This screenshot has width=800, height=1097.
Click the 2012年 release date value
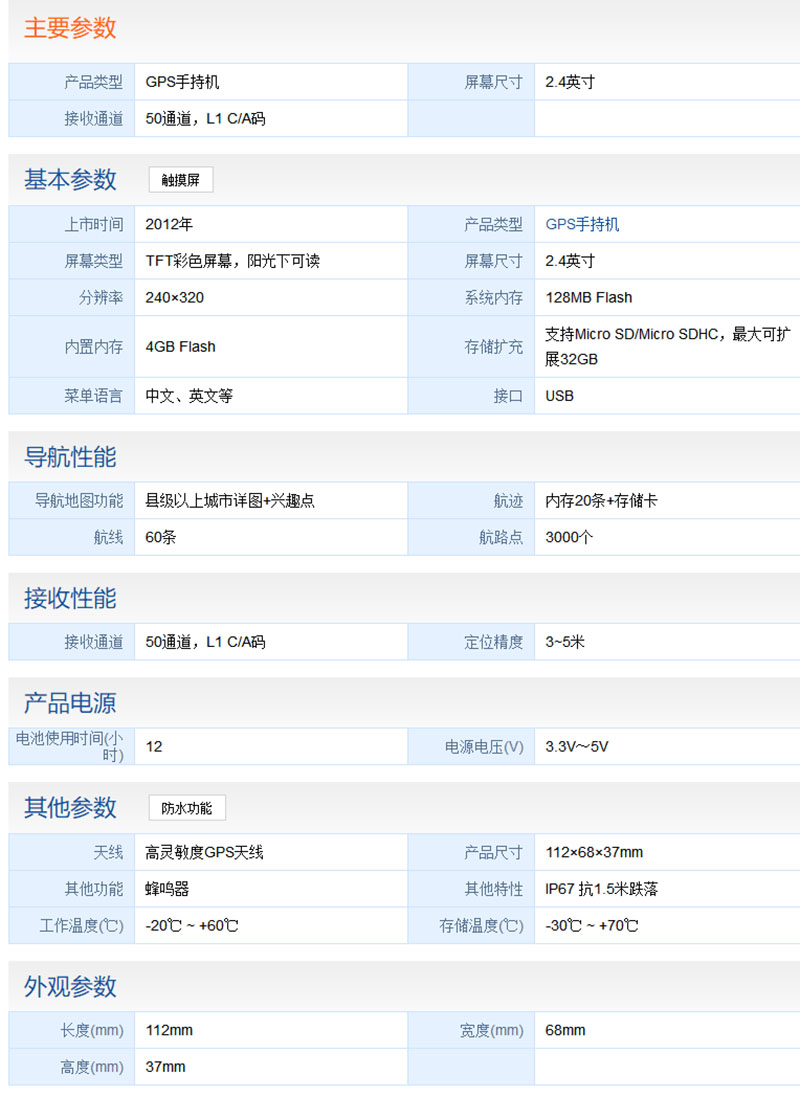coord(169,224)
